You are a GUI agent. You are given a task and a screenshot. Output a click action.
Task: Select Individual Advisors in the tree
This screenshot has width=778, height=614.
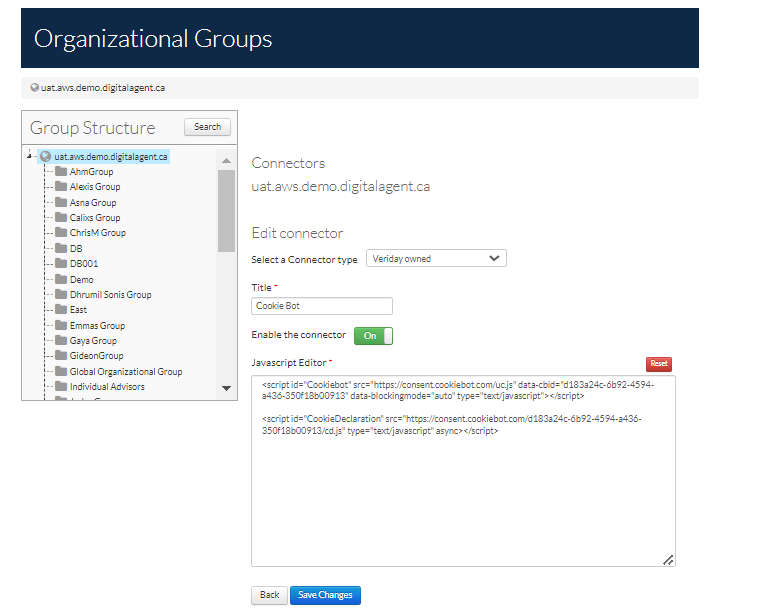coord(107,386)
